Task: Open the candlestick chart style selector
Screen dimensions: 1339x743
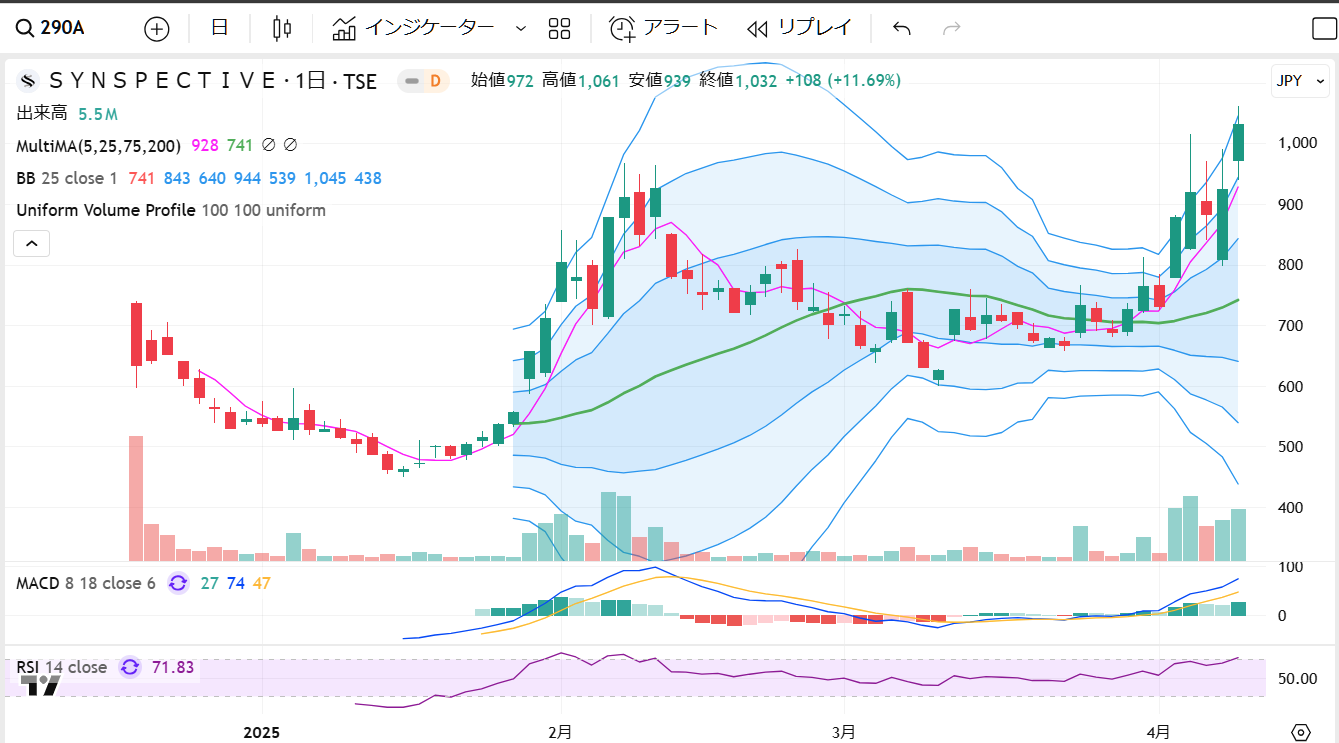Action: tap(282, 28)
